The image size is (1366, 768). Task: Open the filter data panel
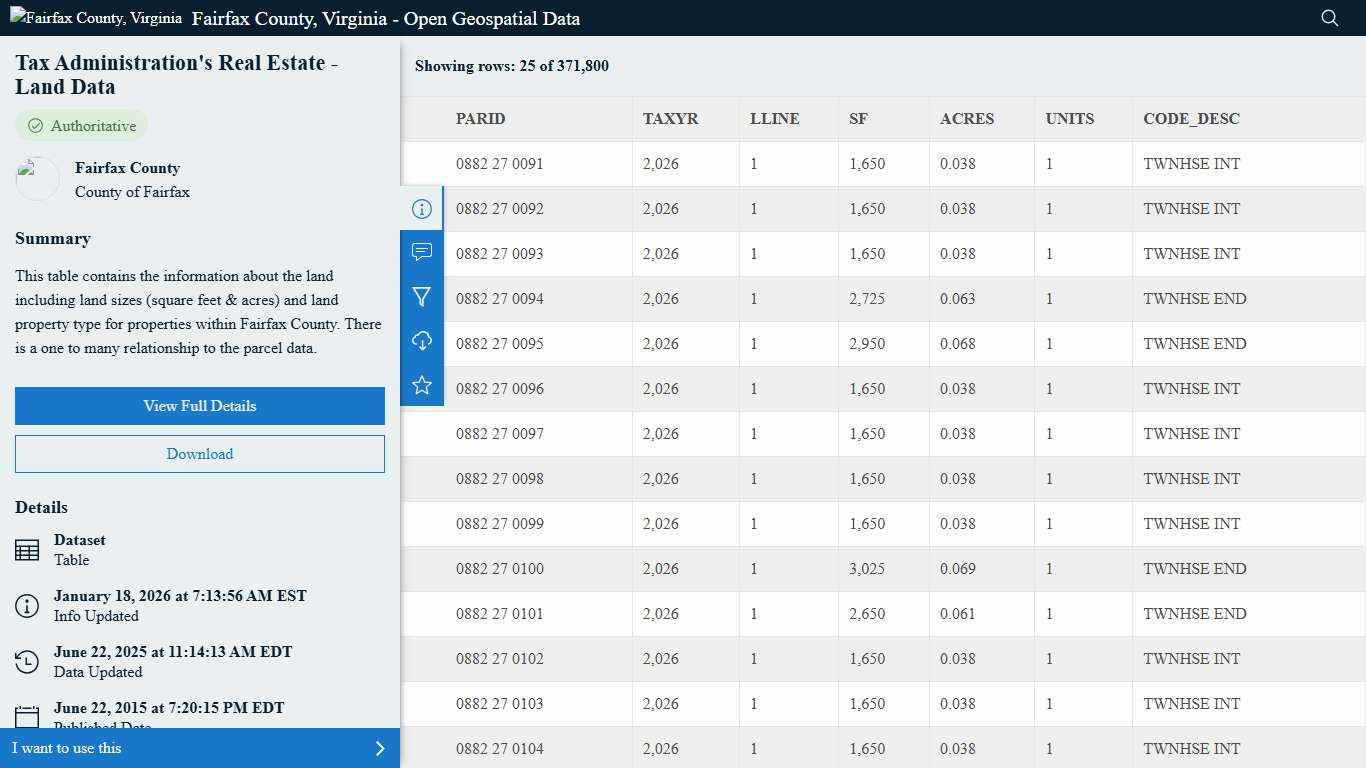[421, 297]
